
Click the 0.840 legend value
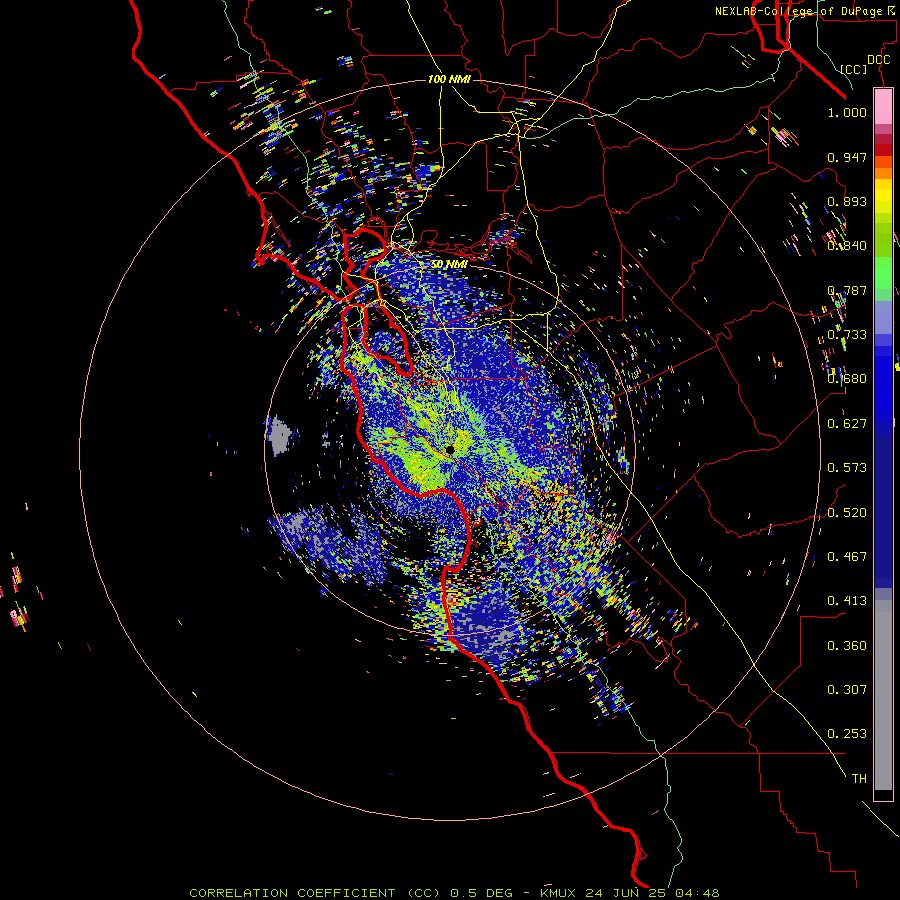(x=847, y=246)
